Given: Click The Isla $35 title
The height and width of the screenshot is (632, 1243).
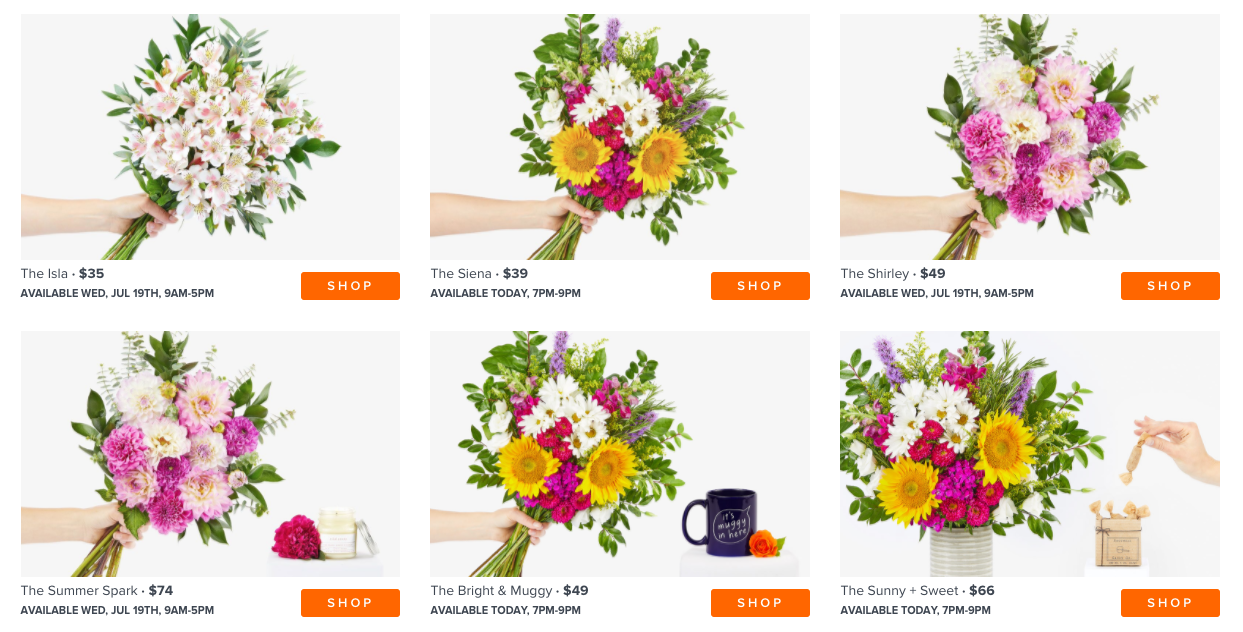Looking at the screenshot, I should pyautogui.click(x=62, y=274).
